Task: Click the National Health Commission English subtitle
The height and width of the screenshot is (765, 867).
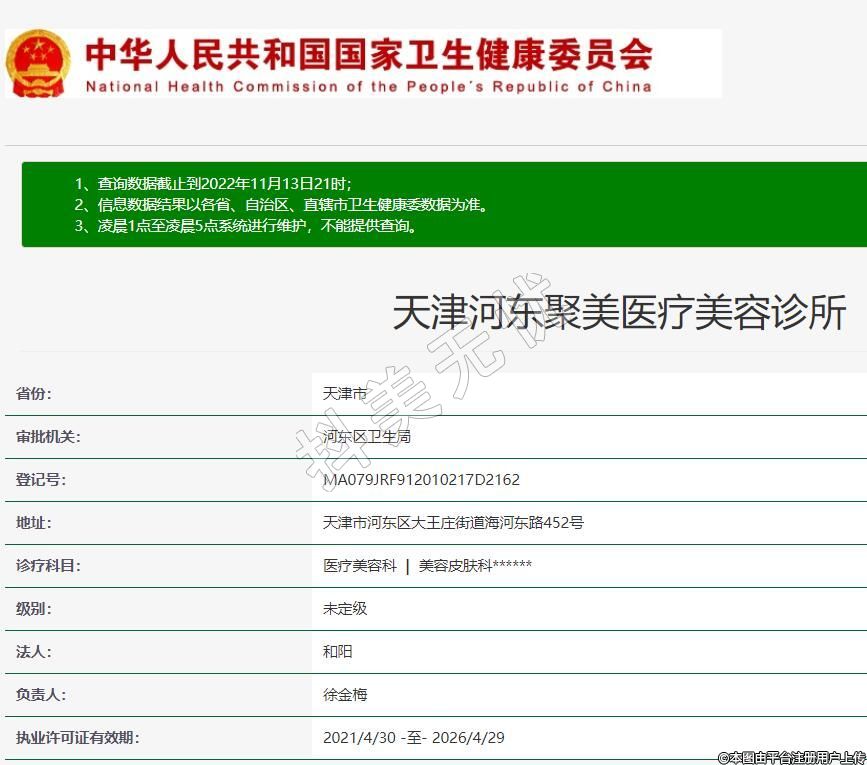Action: point(368,87)
